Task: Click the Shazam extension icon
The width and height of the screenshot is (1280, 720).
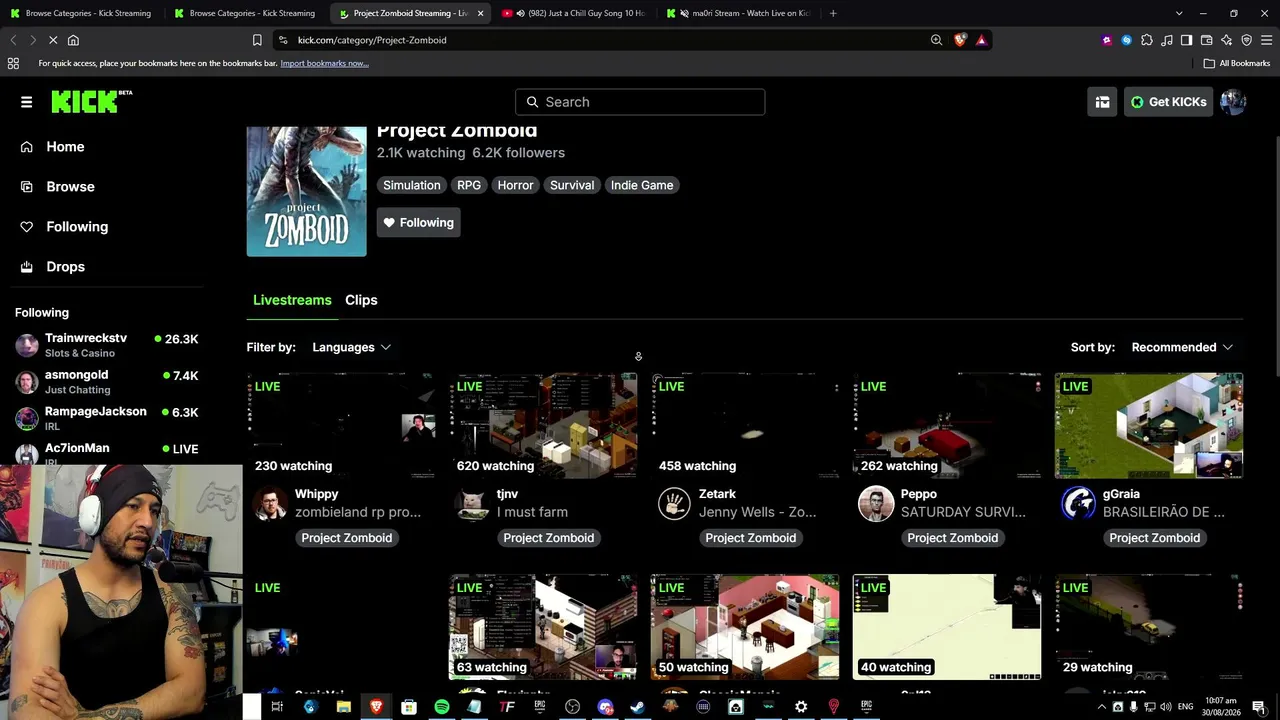Action: click(1127, 40)
